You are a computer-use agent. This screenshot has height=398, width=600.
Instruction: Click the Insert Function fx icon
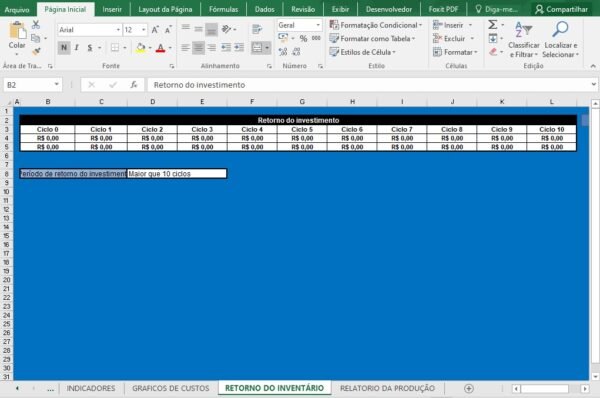(134, 85)
